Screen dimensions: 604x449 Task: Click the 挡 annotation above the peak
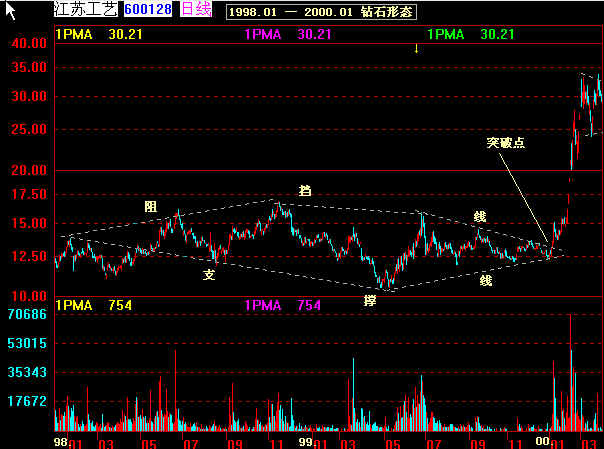coord(305,190)
